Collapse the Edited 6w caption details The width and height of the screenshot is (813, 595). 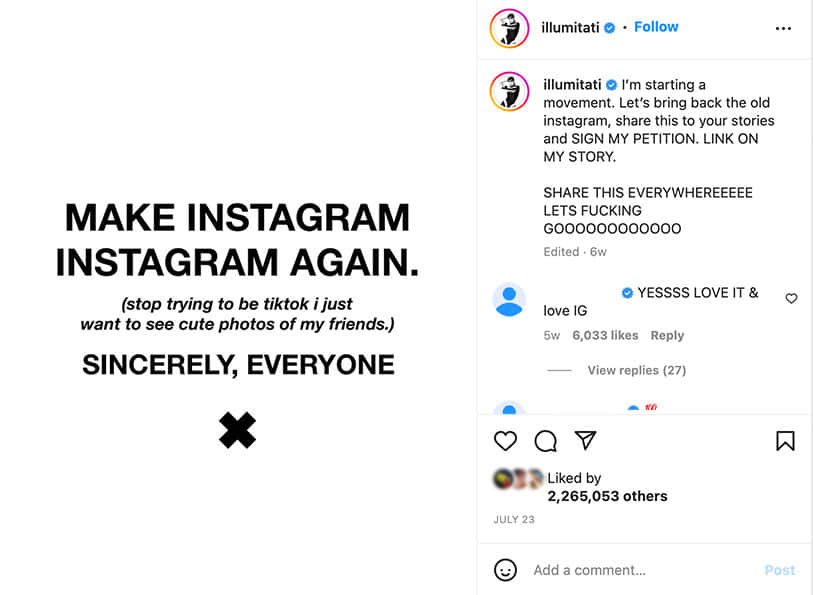pyautogui.click(x=575, y=252)
